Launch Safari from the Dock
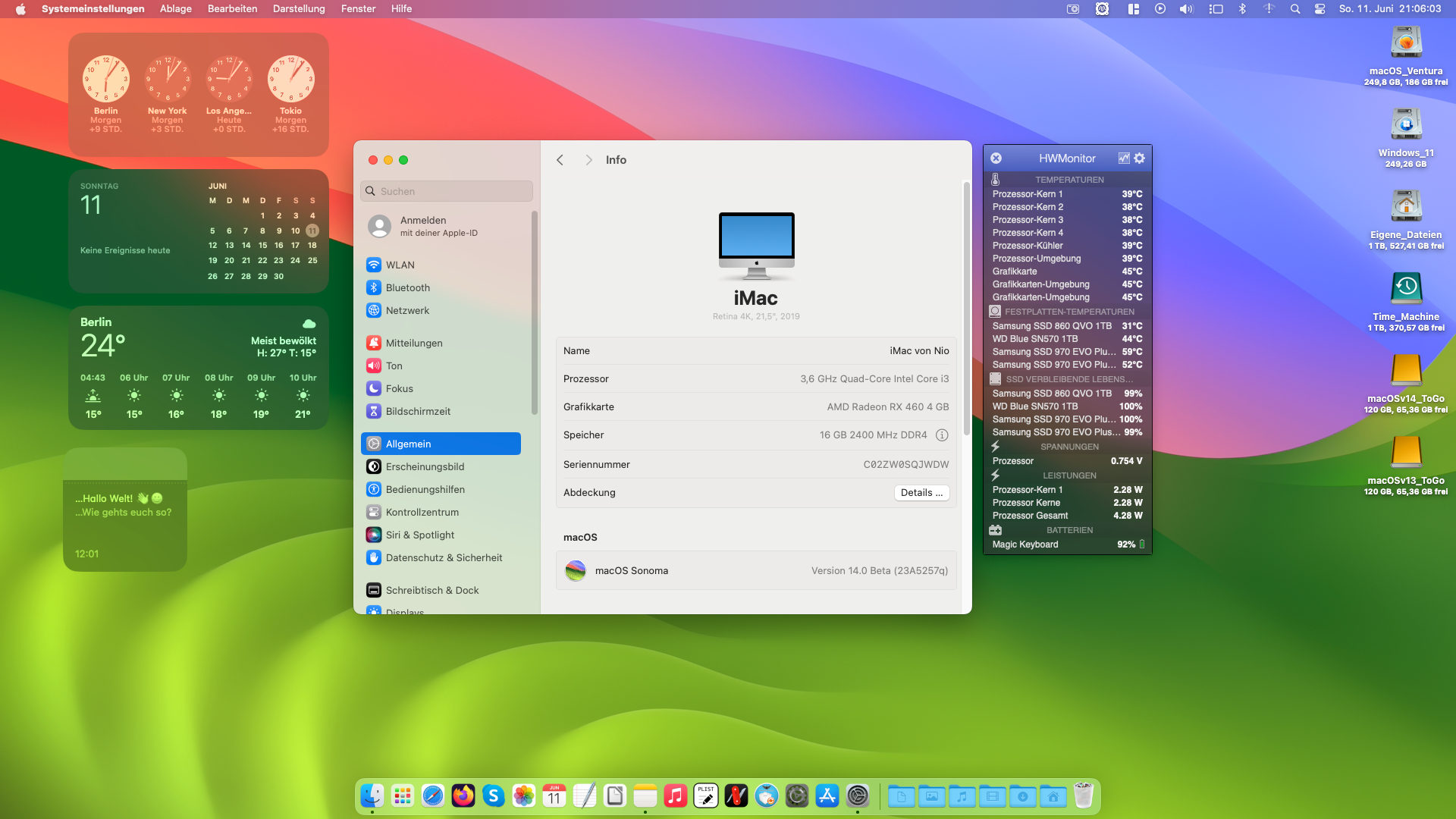 coord(433,795)
